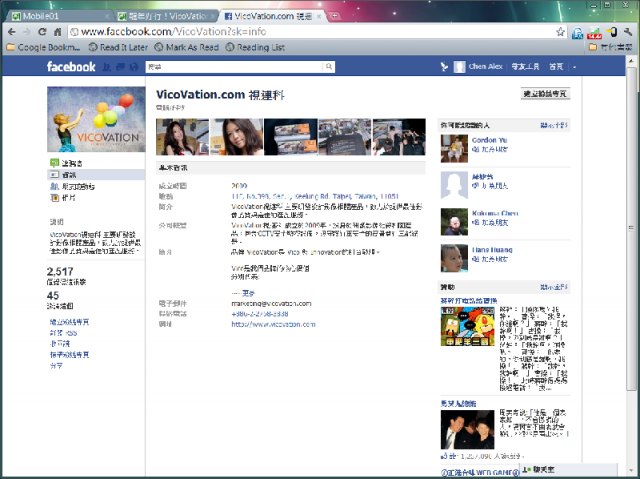Screen dimensions: 640x479
Task: Open the other bookmarks folder
Action: pyautogui.click(x=611, y=47)
